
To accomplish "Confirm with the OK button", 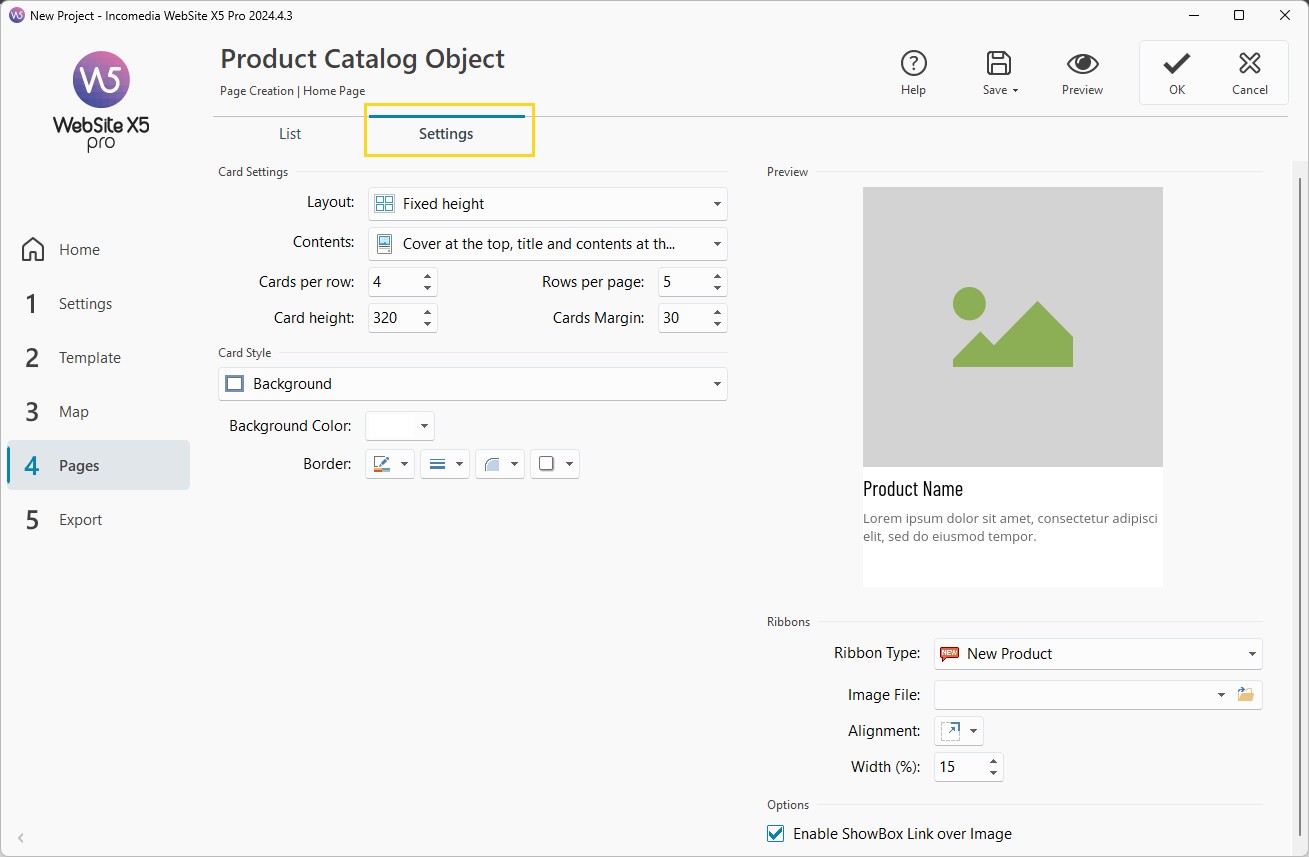I will 1177,72.
